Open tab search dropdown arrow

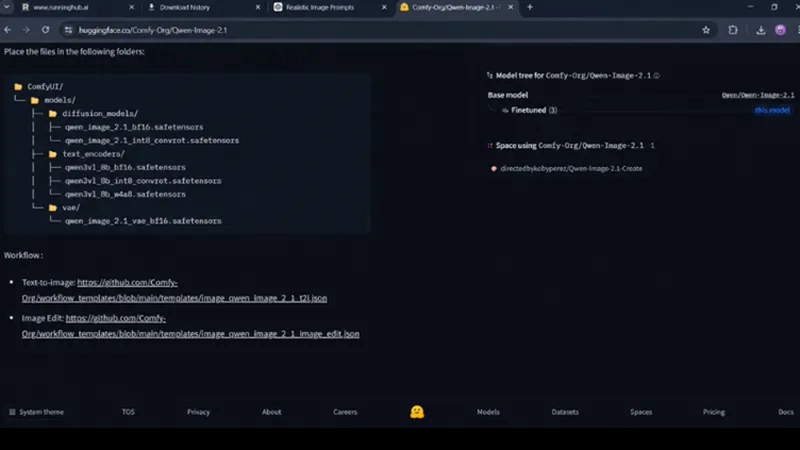pyautogui.click(x=7, y=7)
